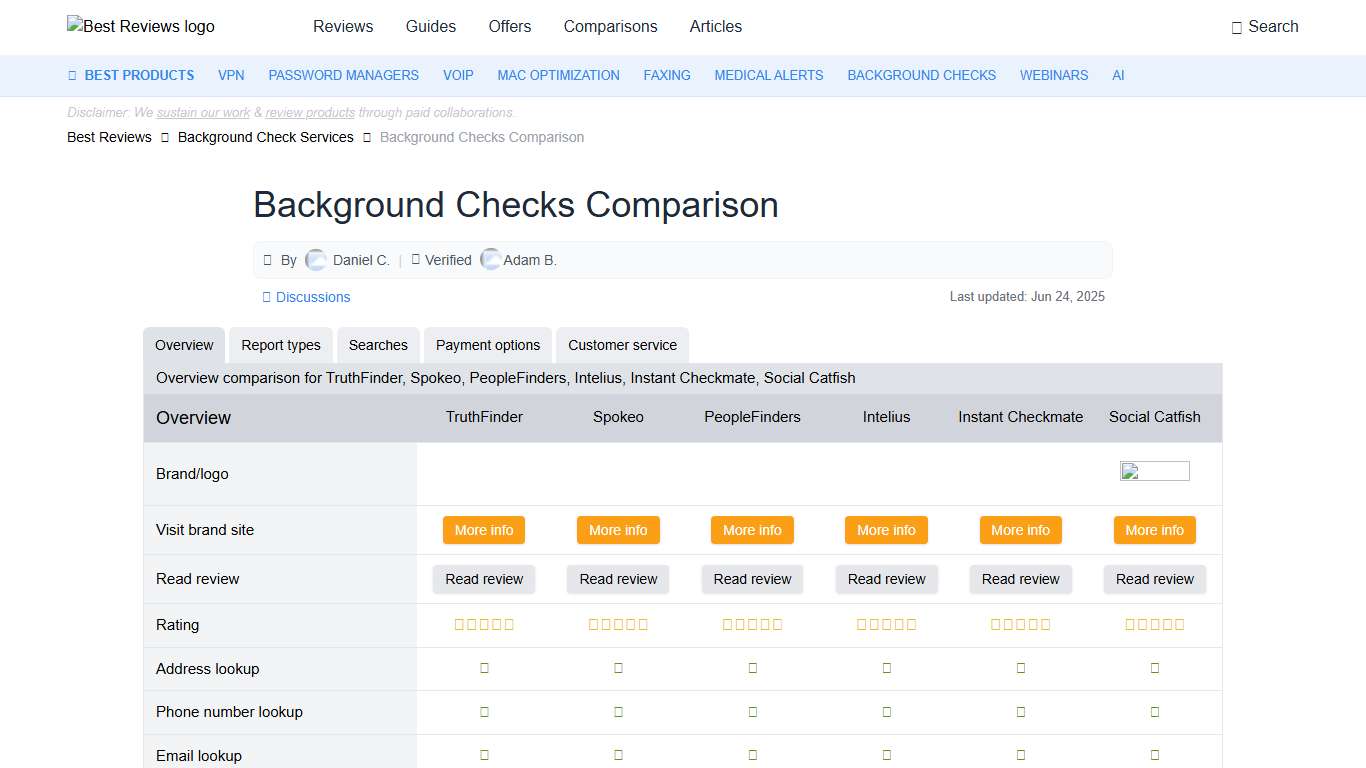Click Read review under Intelius
Screen dimensions: 1366x768
[x=886, y=579]
